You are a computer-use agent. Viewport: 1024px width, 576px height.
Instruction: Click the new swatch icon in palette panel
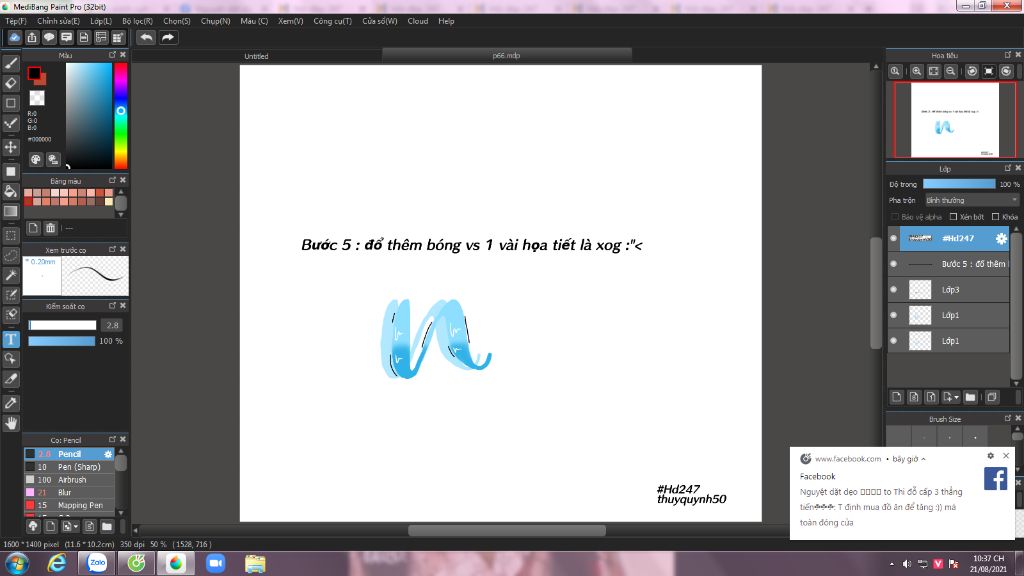pos(33,228)
